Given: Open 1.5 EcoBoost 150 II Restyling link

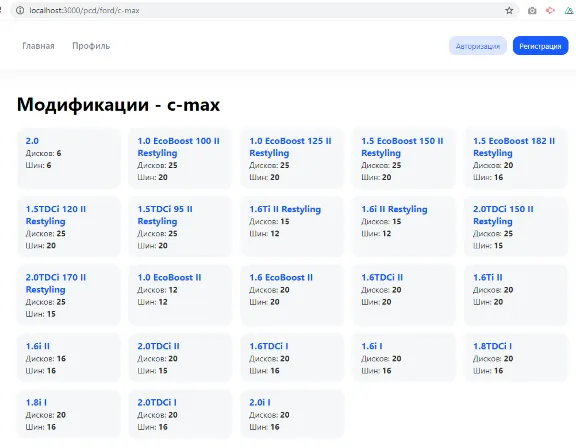Looking at the screenshot, I should (x=402, y=147).
